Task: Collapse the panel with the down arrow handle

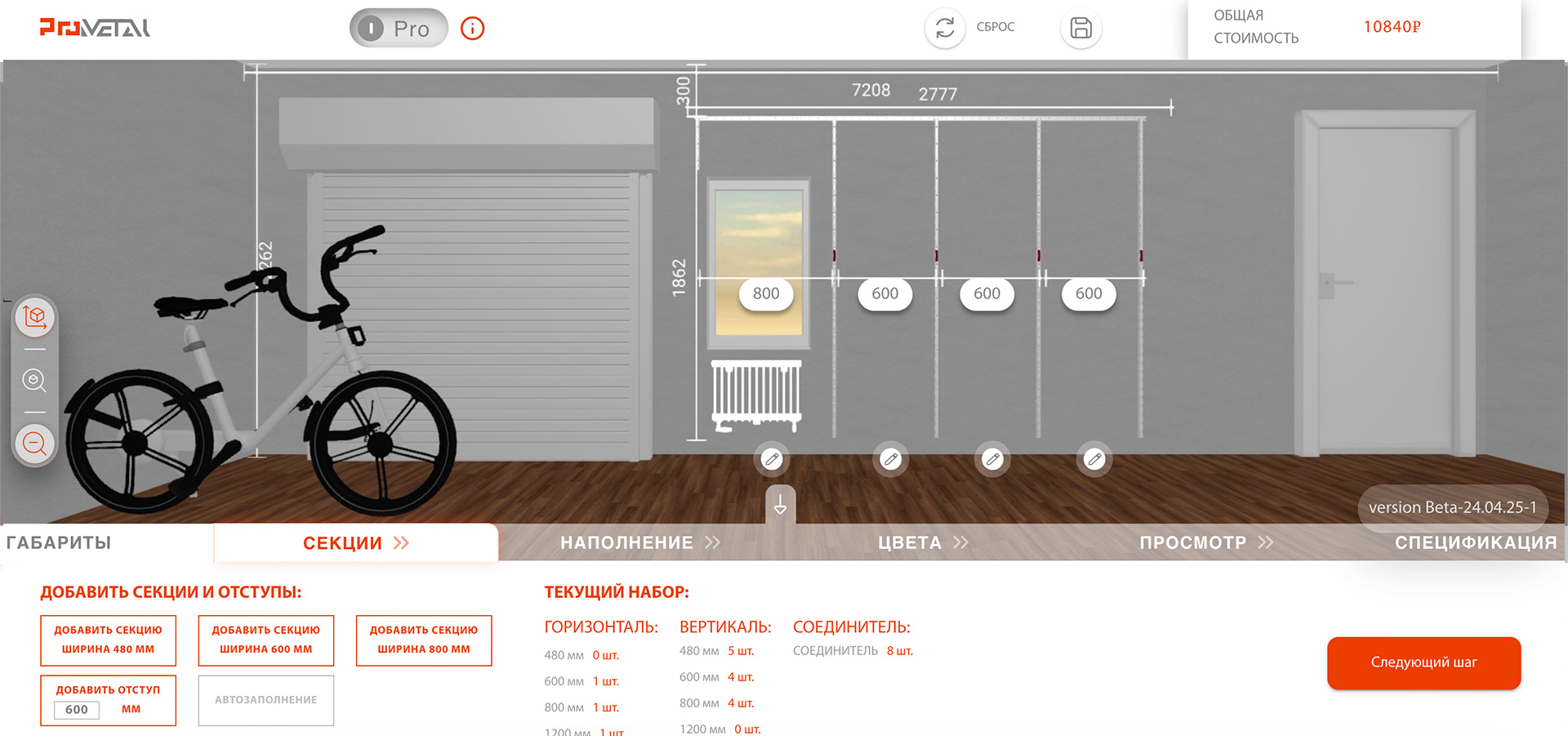Action: 780,504
